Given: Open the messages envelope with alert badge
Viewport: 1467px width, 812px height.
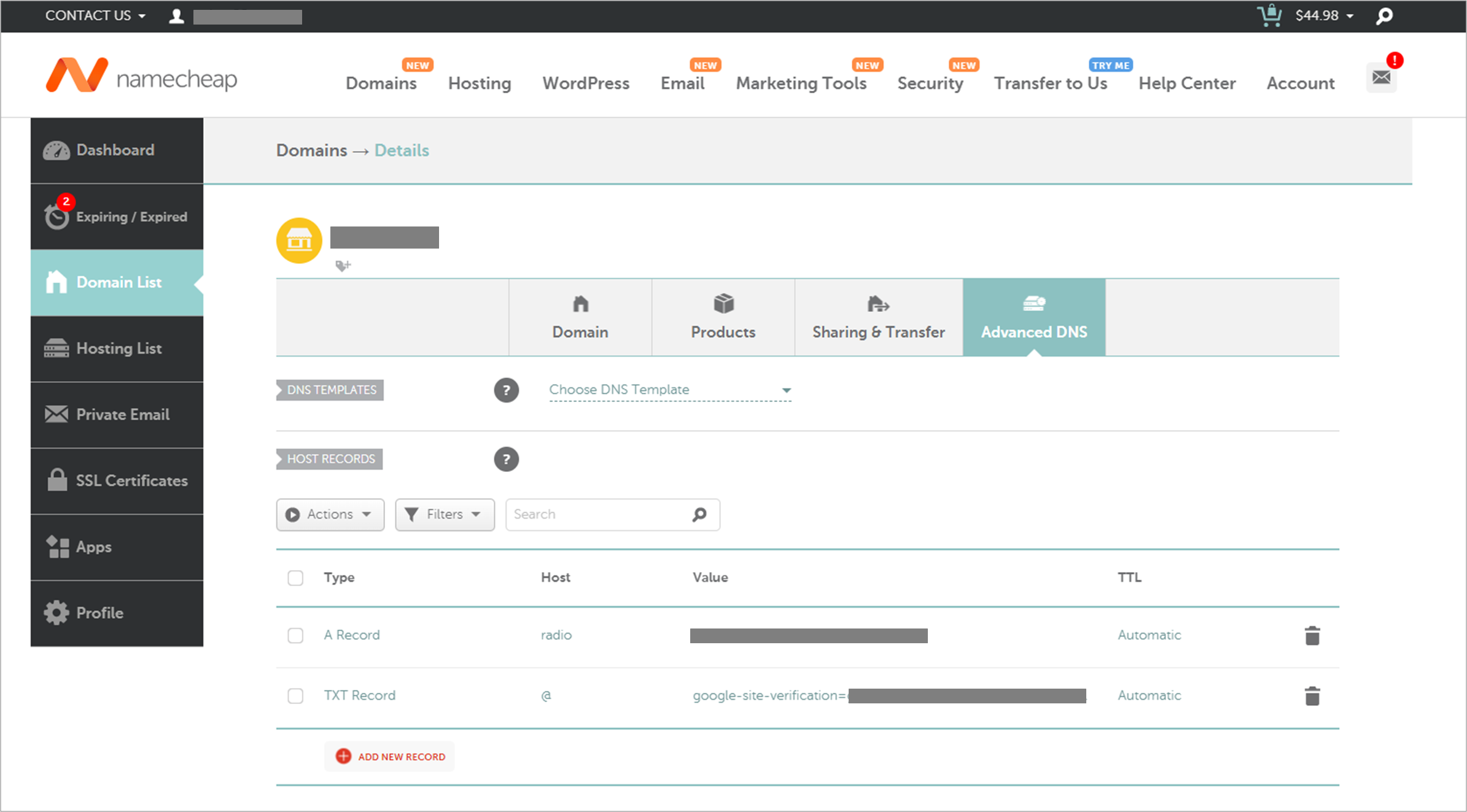Looking at the screenshot, I should 1381,77.
